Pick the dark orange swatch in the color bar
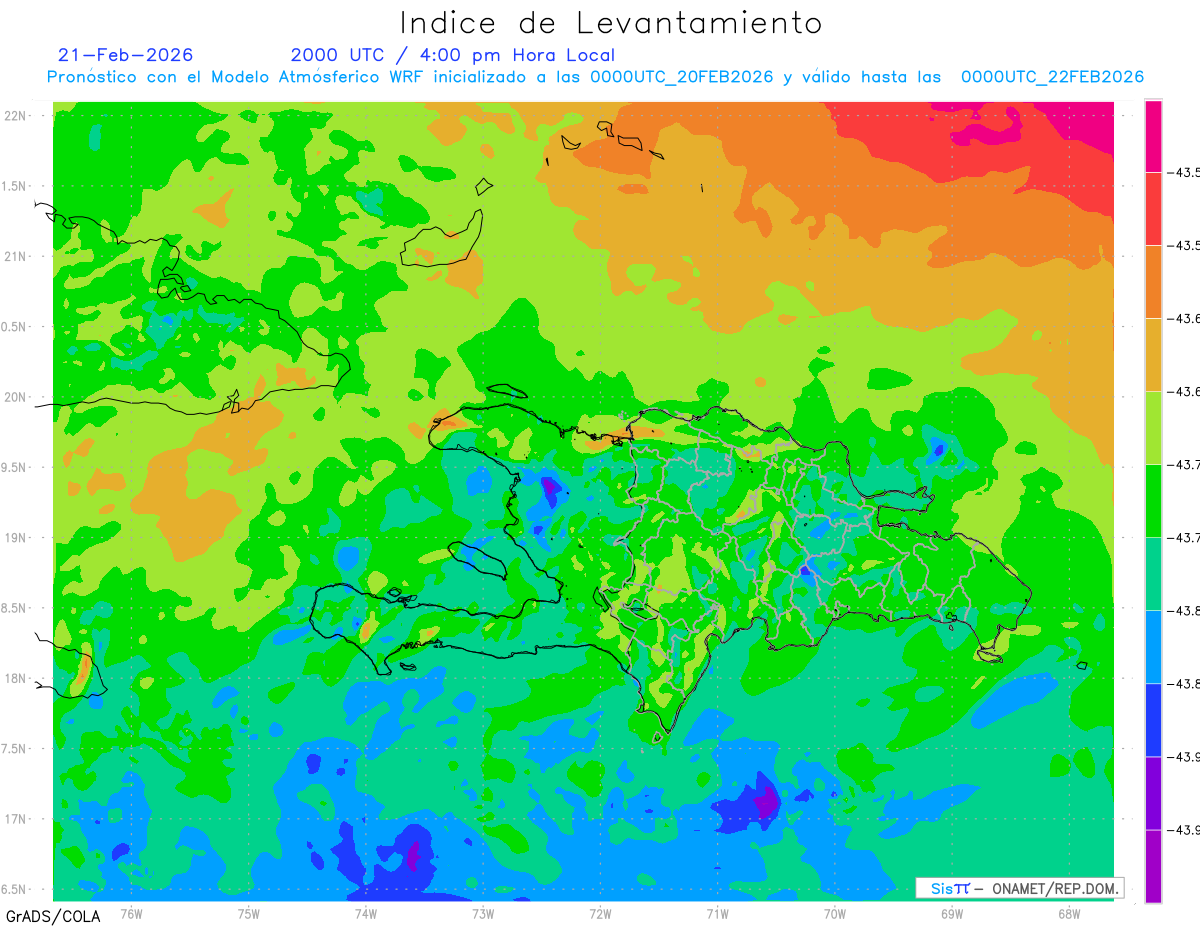Viewport: 1200px width, 927px height. tap(1153, 282)
